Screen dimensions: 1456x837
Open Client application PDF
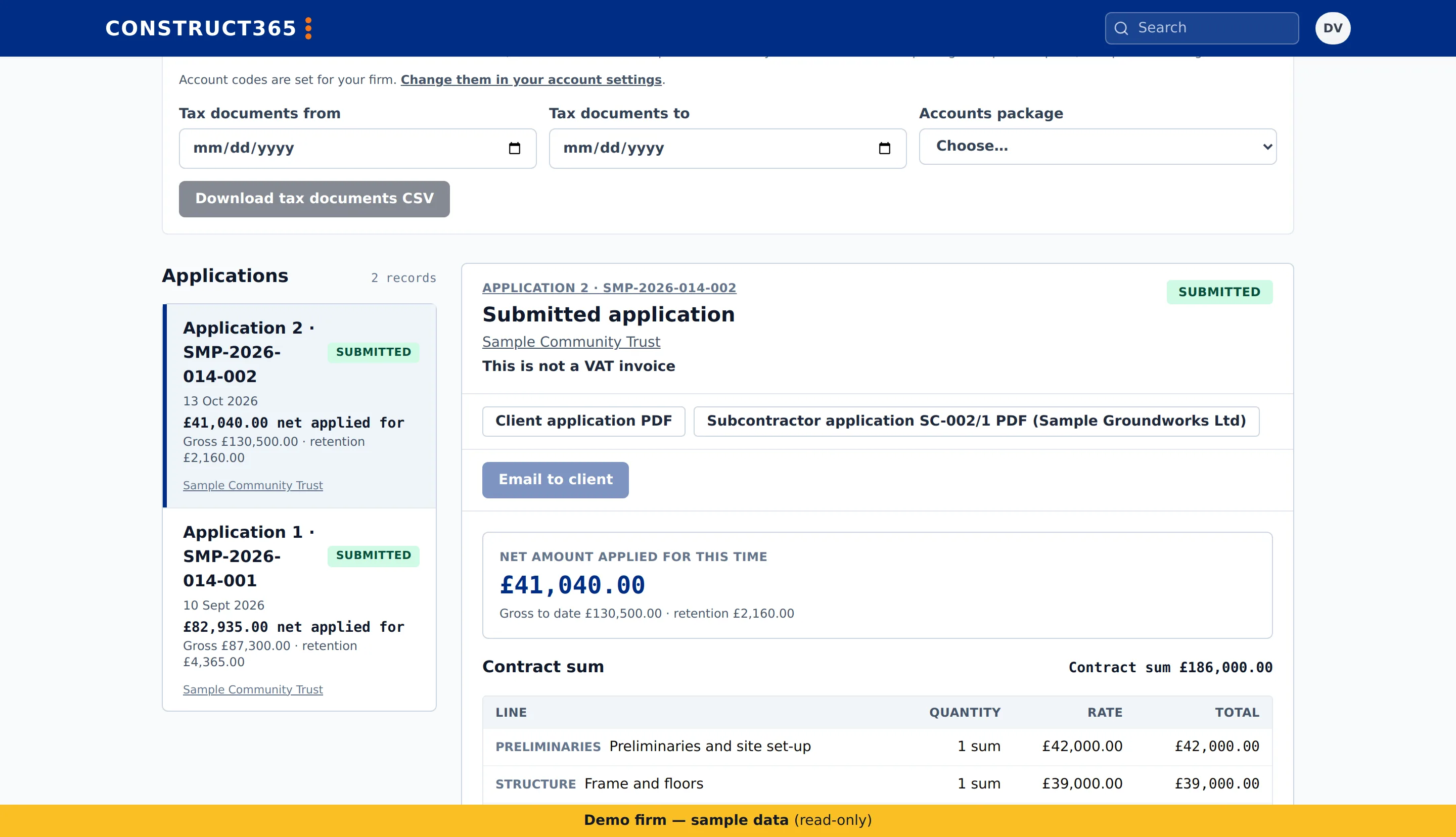click(583, 422)
